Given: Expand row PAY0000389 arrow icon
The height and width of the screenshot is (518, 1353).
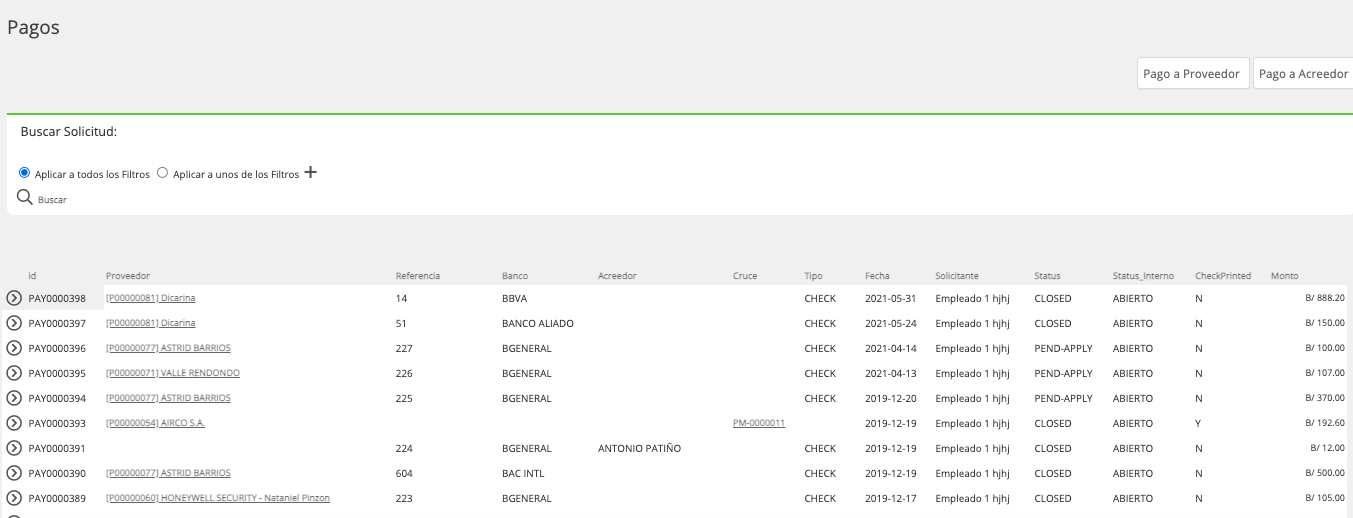Looking at the screenshot, I should (x=14, y=498).
